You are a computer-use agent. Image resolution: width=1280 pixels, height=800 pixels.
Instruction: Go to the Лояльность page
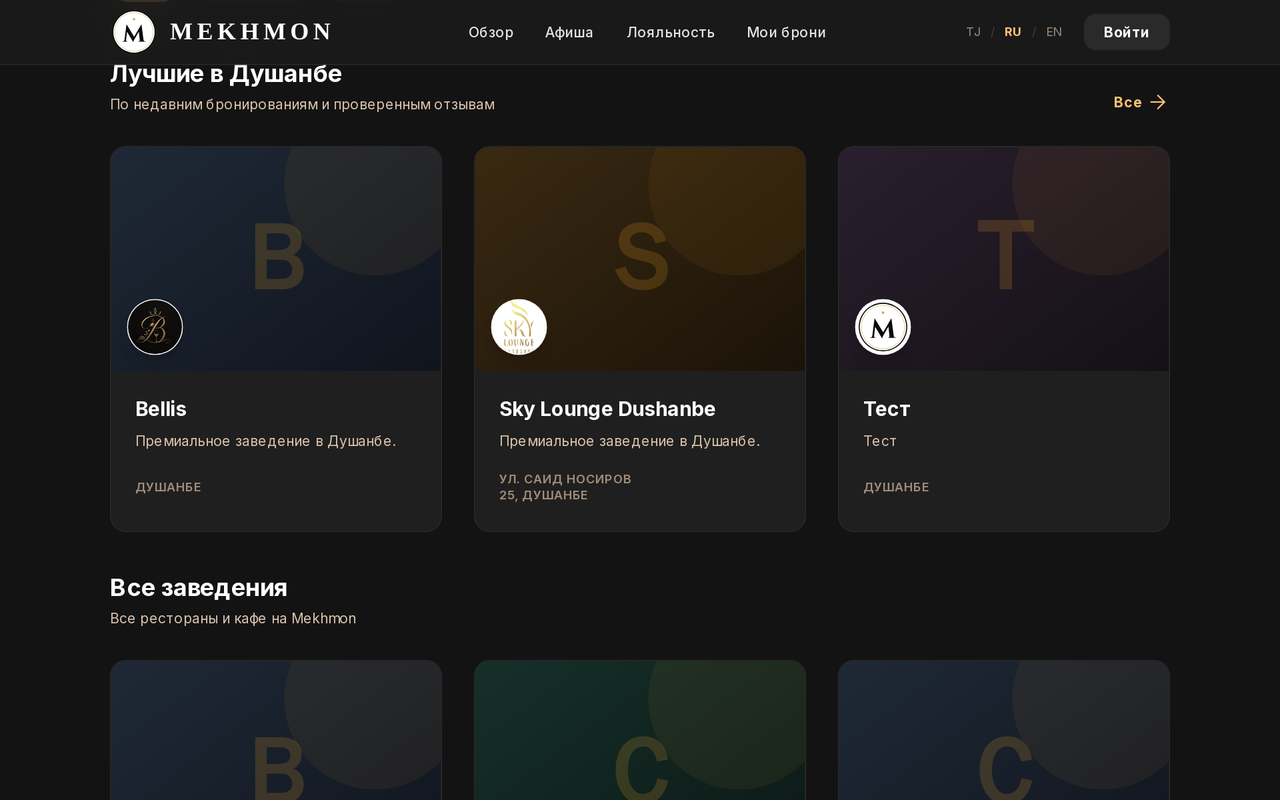671,32
